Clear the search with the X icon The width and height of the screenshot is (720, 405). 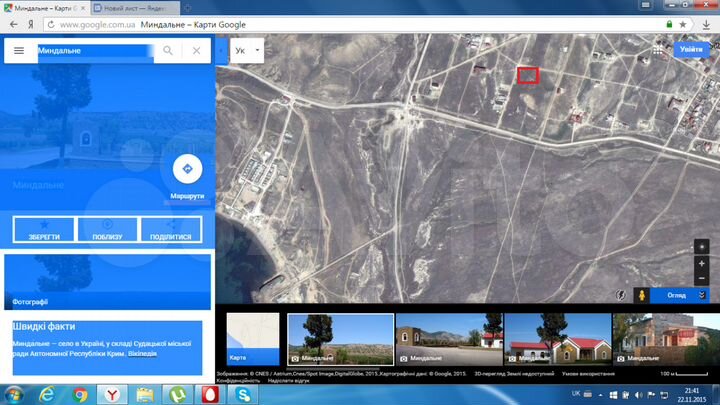tap(197, 51)
